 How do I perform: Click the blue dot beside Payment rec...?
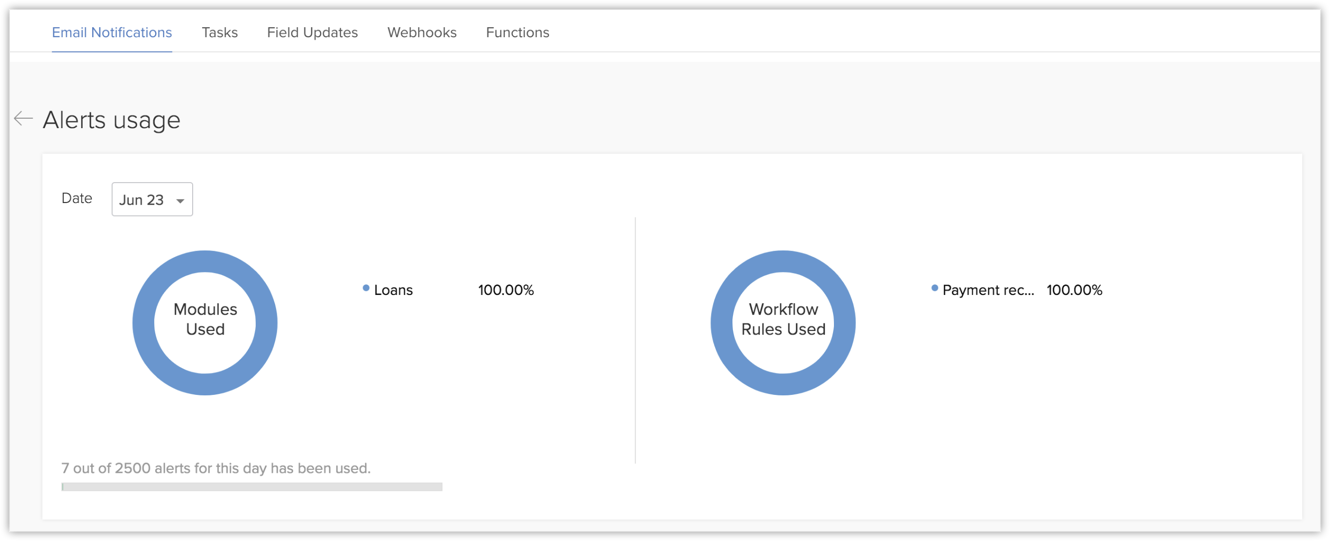click(x=935, y=288)
